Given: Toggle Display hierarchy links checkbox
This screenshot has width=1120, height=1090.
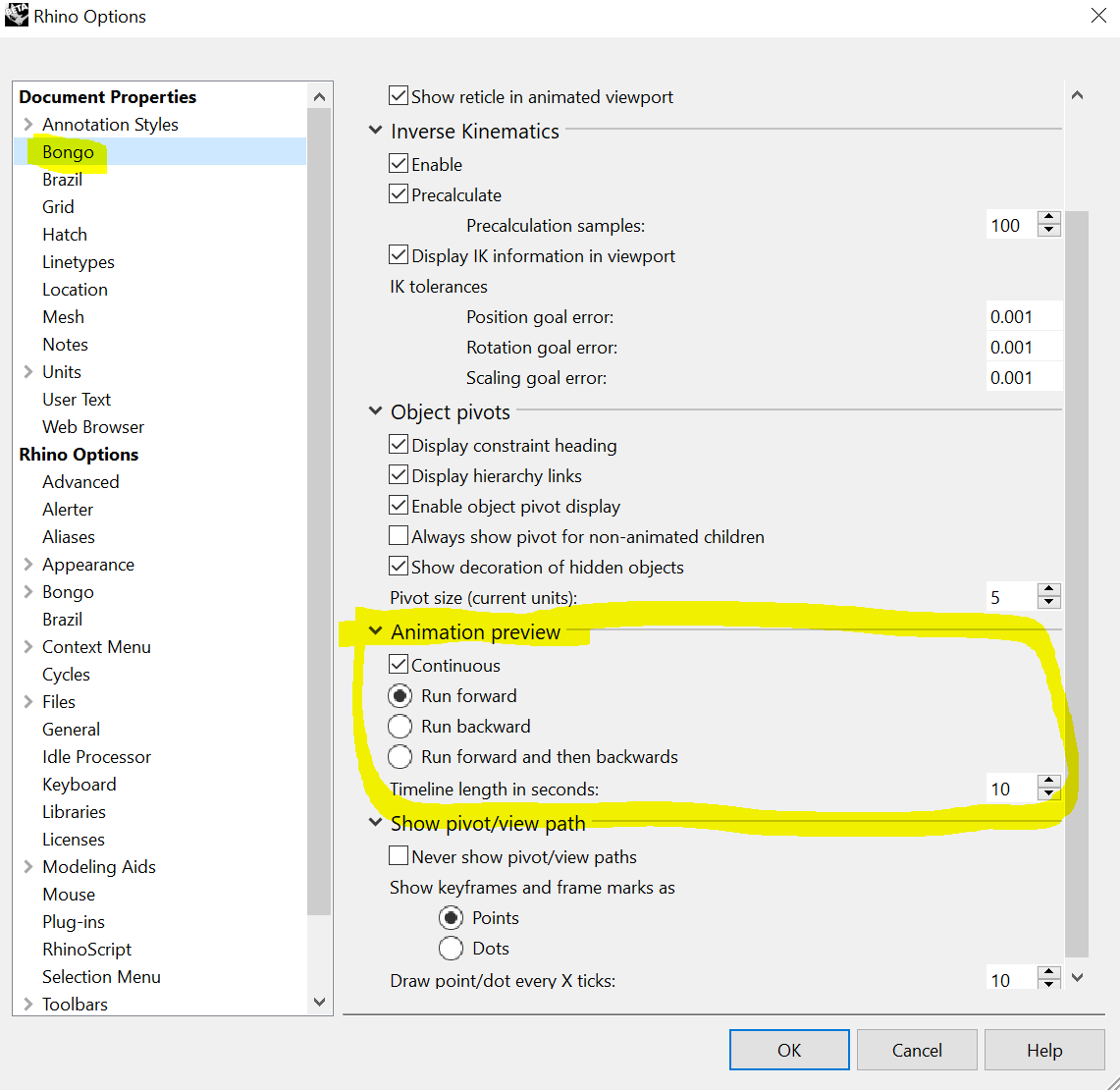Looking at the screenshot, I should (x=399, y=475).
